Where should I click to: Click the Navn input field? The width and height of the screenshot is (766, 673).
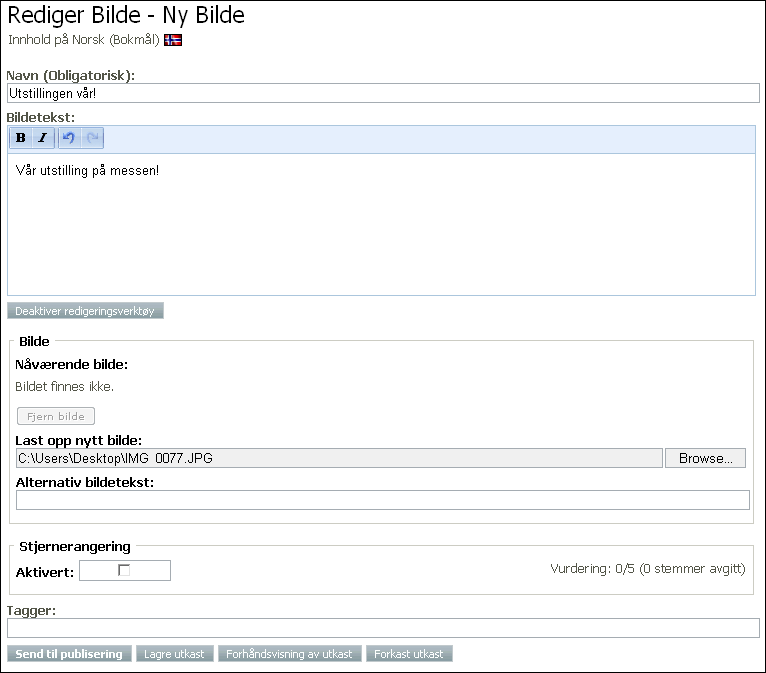click(383, 93)
